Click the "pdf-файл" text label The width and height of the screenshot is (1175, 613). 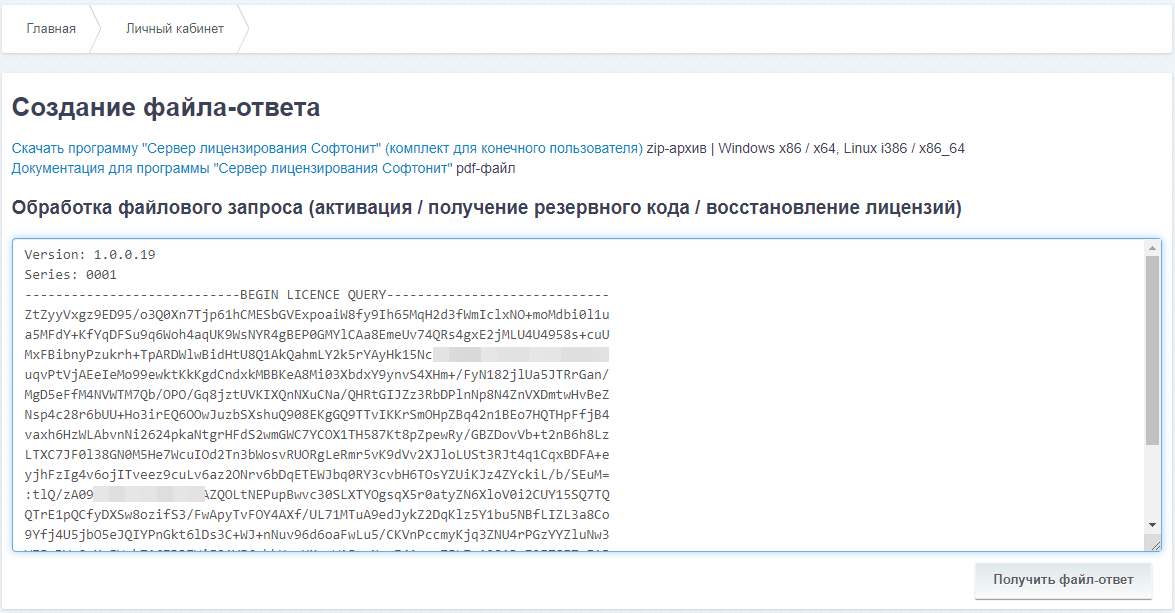(484, 168)
